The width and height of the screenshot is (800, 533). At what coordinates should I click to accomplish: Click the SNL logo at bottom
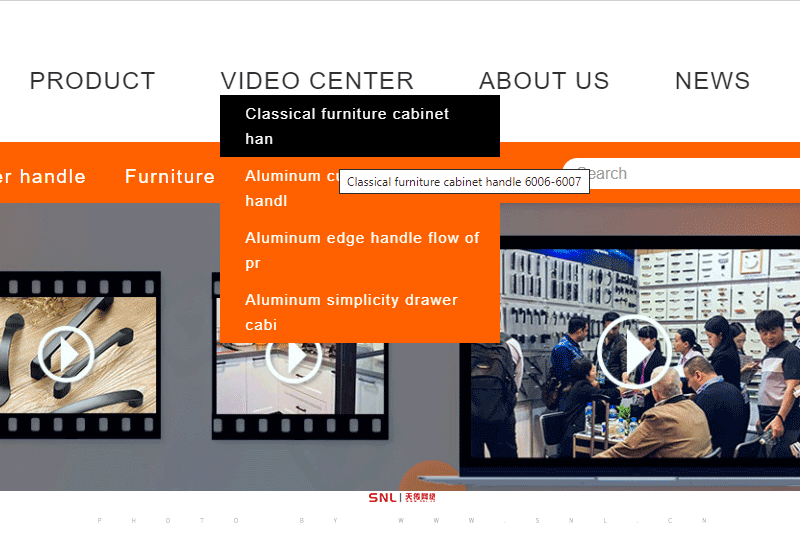(401, 497)
